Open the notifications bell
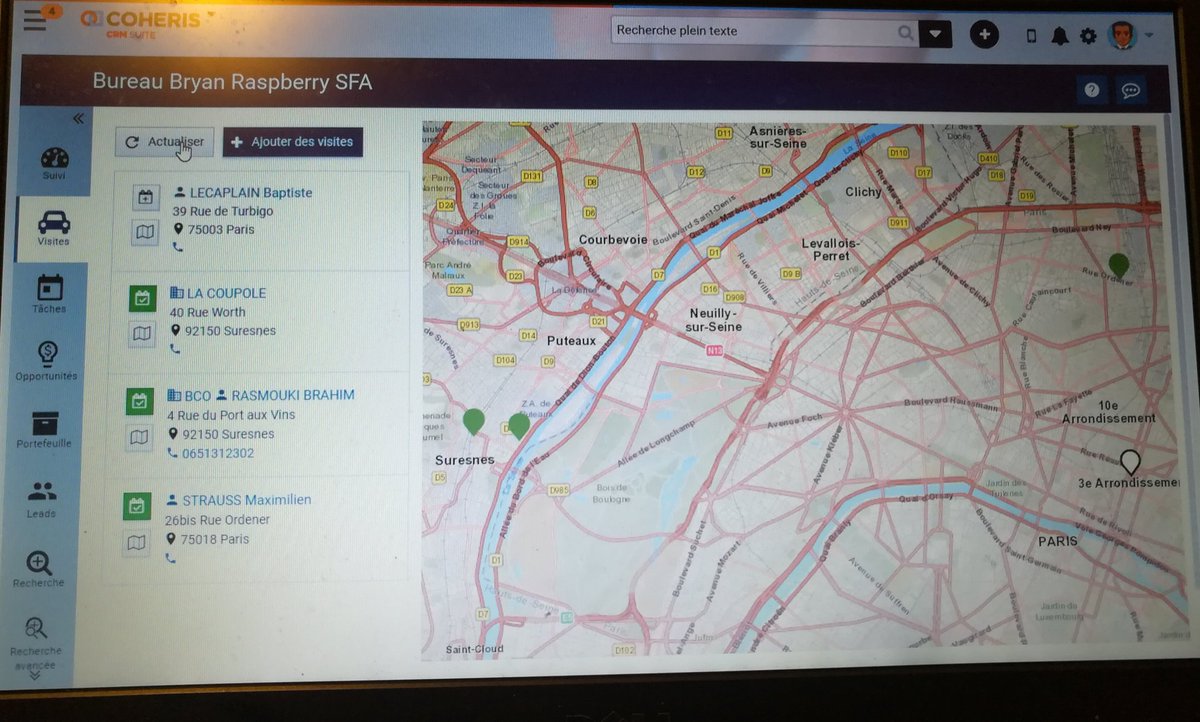The width and height of the screenshot is (1200, 722). [1060, 37]
